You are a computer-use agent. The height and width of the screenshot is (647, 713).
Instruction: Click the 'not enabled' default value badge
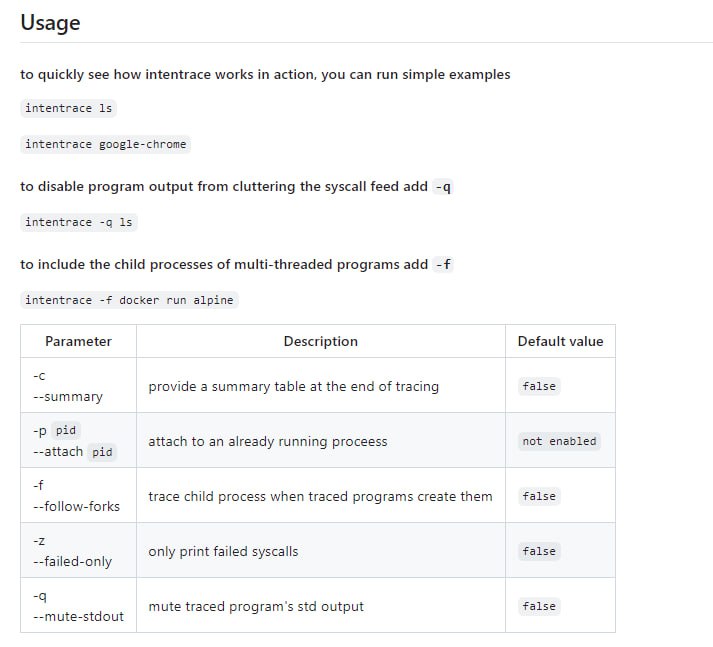point(559,441)
